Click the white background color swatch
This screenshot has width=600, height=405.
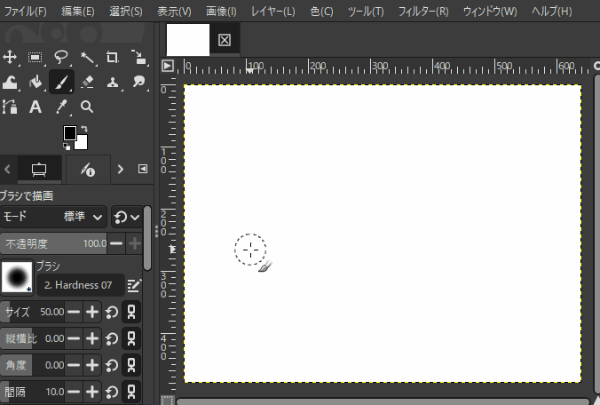[83, 143]
